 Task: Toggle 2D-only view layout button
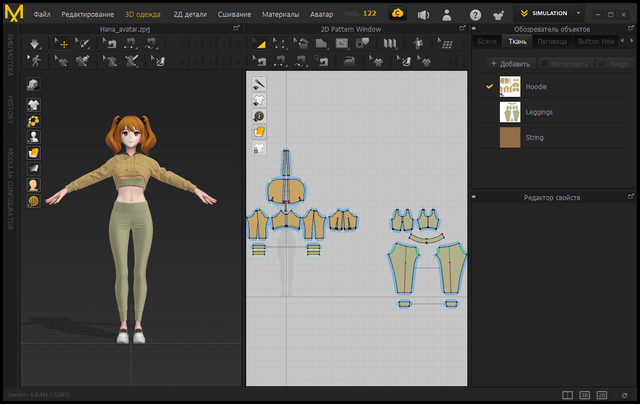click(604, 395)
